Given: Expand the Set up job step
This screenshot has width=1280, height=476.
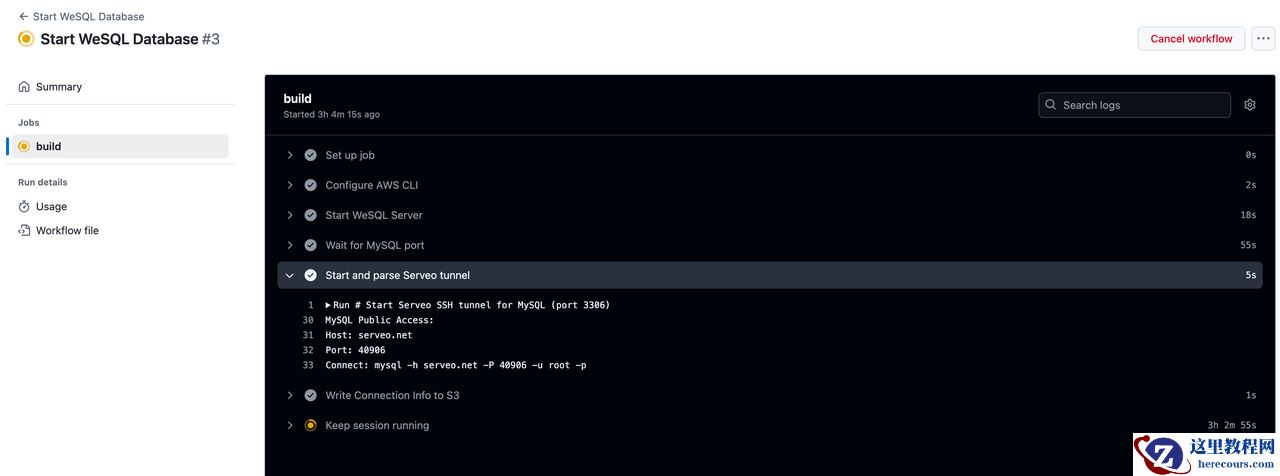Looking at the screenshot, I should pyautogui.click(x=770, y=155).
